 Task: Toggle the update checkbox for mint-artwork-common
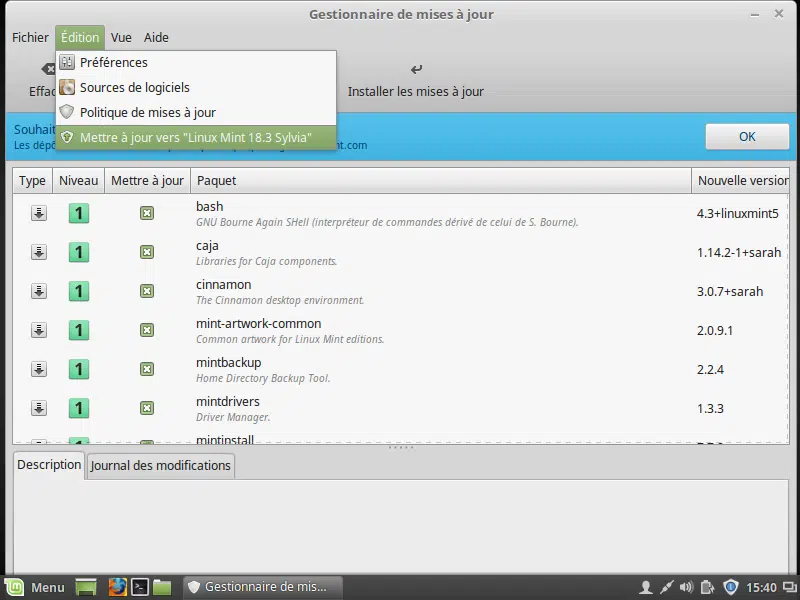[x=147, y=330]
